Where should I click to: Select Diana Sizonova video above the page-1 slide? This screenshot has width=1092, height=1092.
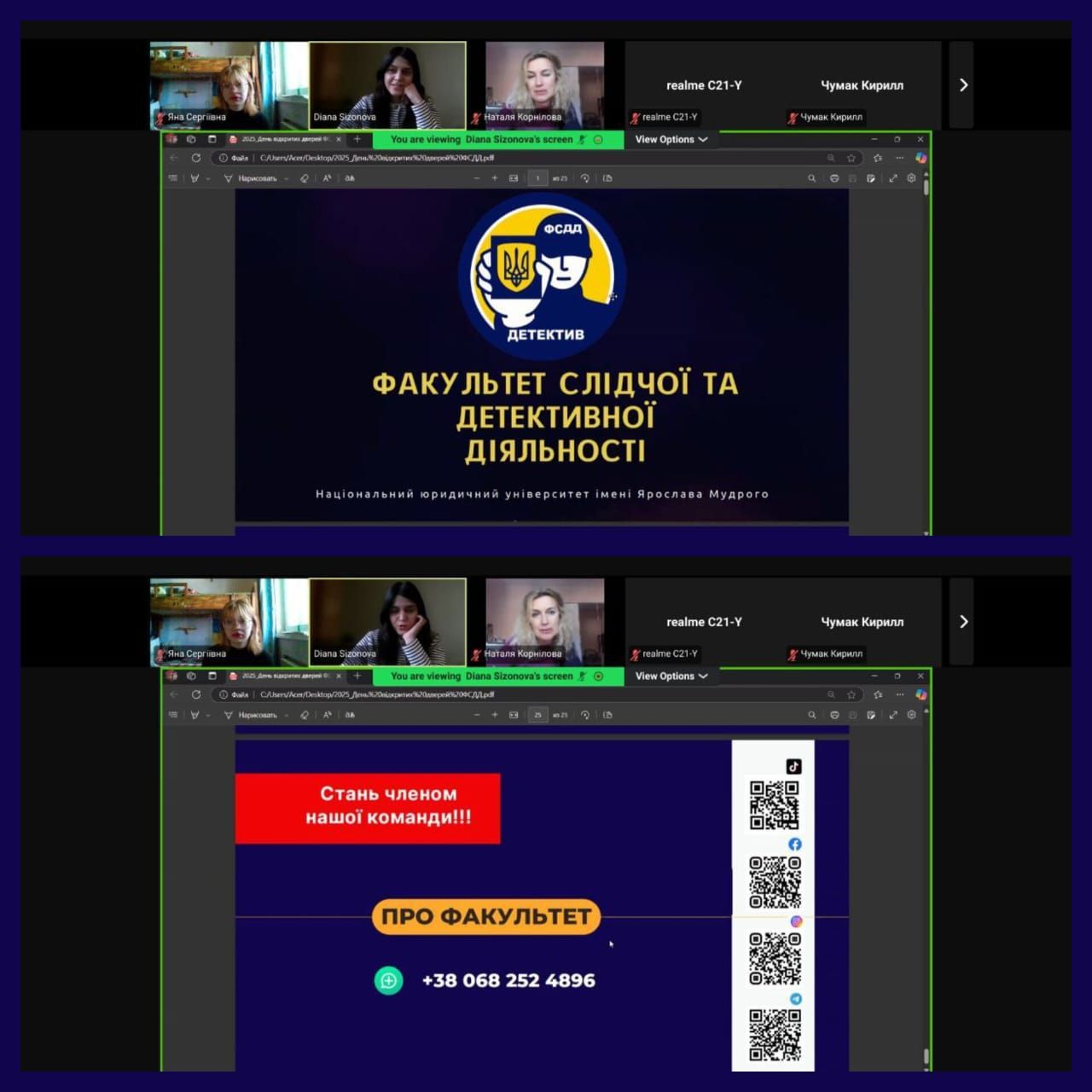point(388,85)
